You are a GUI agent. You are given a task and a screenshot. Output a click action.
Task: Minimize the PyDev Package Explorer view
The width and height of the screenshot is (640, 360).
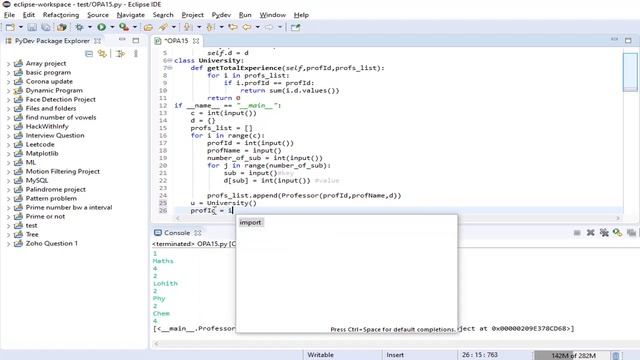[122, 40]
